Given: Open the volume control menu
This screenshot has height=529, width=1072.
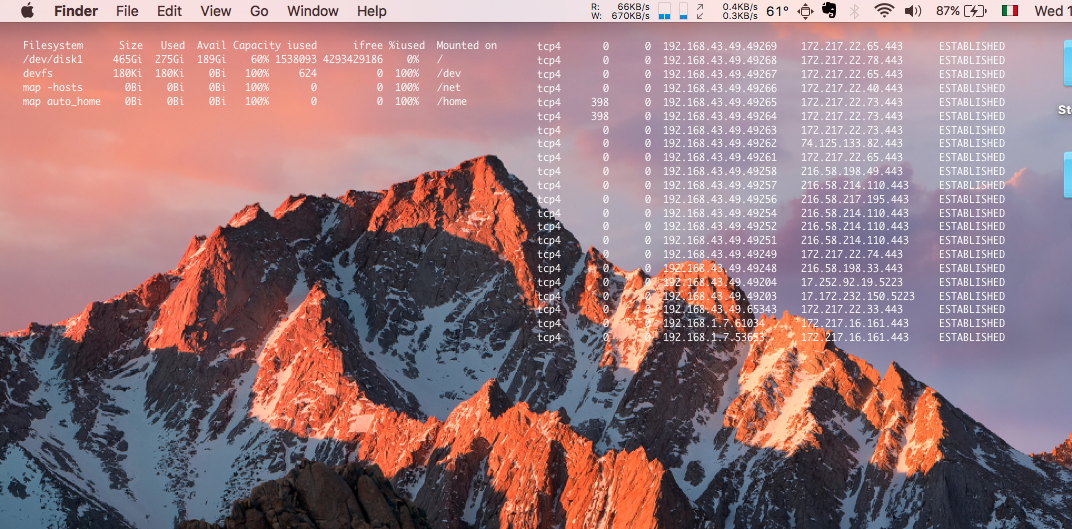Looking at the screenshot, I should pos(913,11).
